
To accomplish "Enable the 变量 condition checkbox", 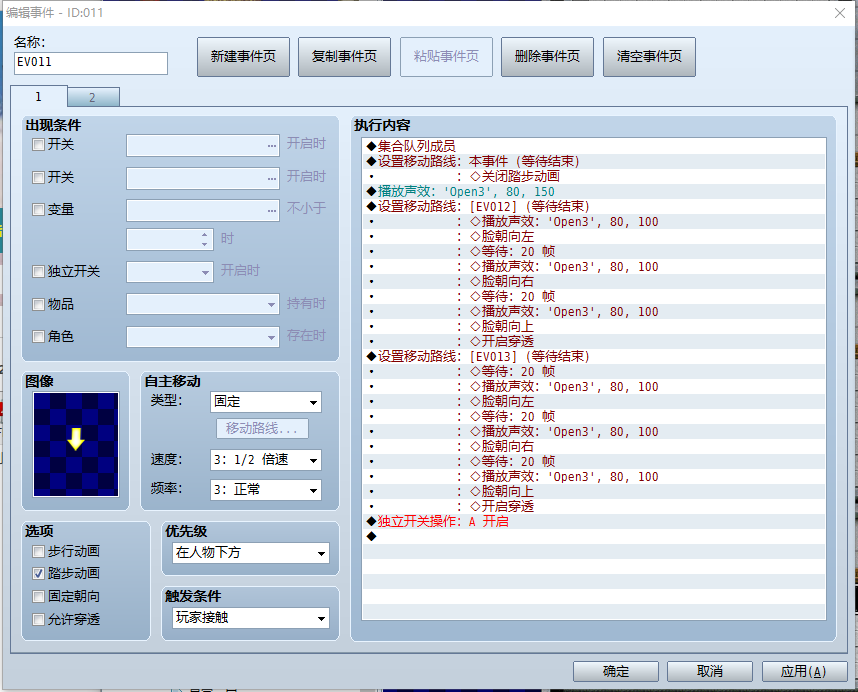I will pos(38,210).
